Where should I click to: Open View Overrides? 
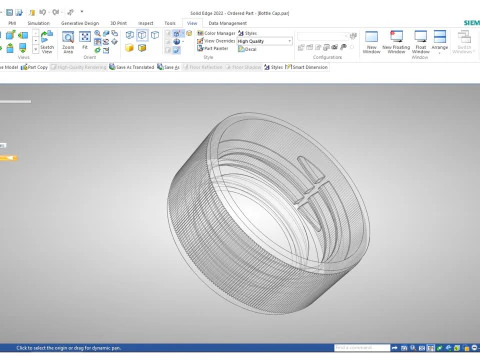point(216,41)
